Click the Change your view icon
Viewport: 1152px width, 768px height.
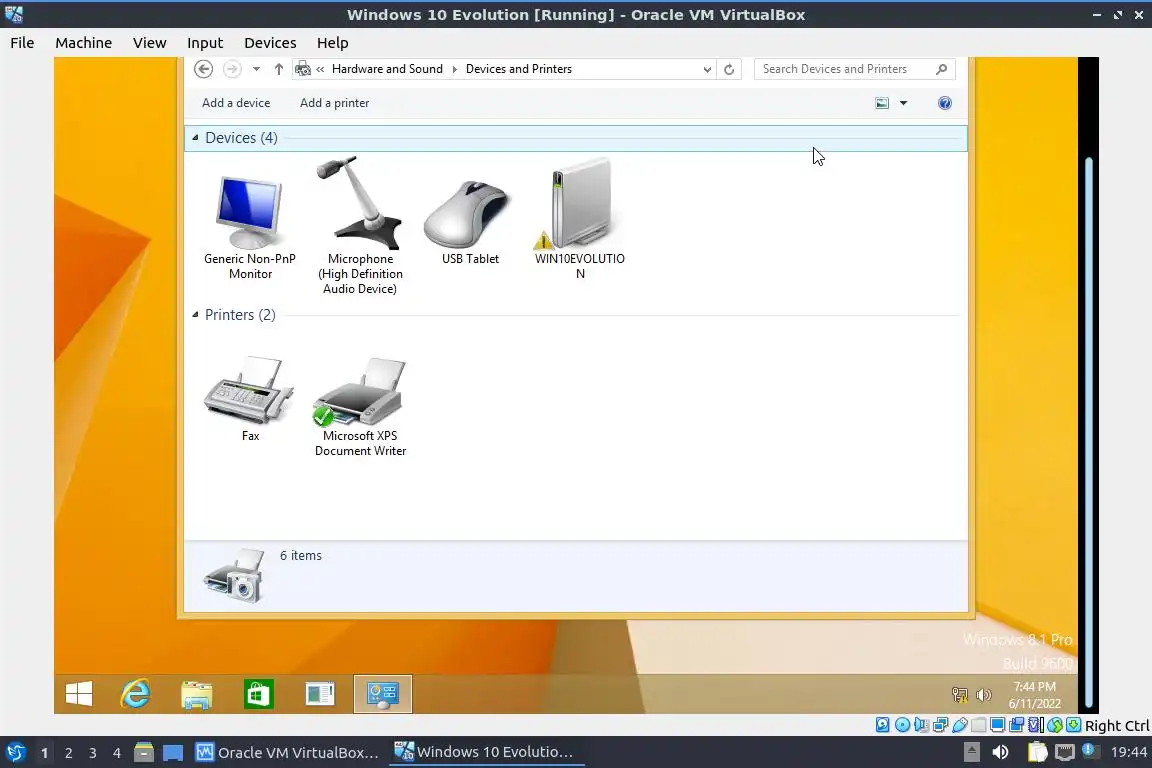(882, 103)
